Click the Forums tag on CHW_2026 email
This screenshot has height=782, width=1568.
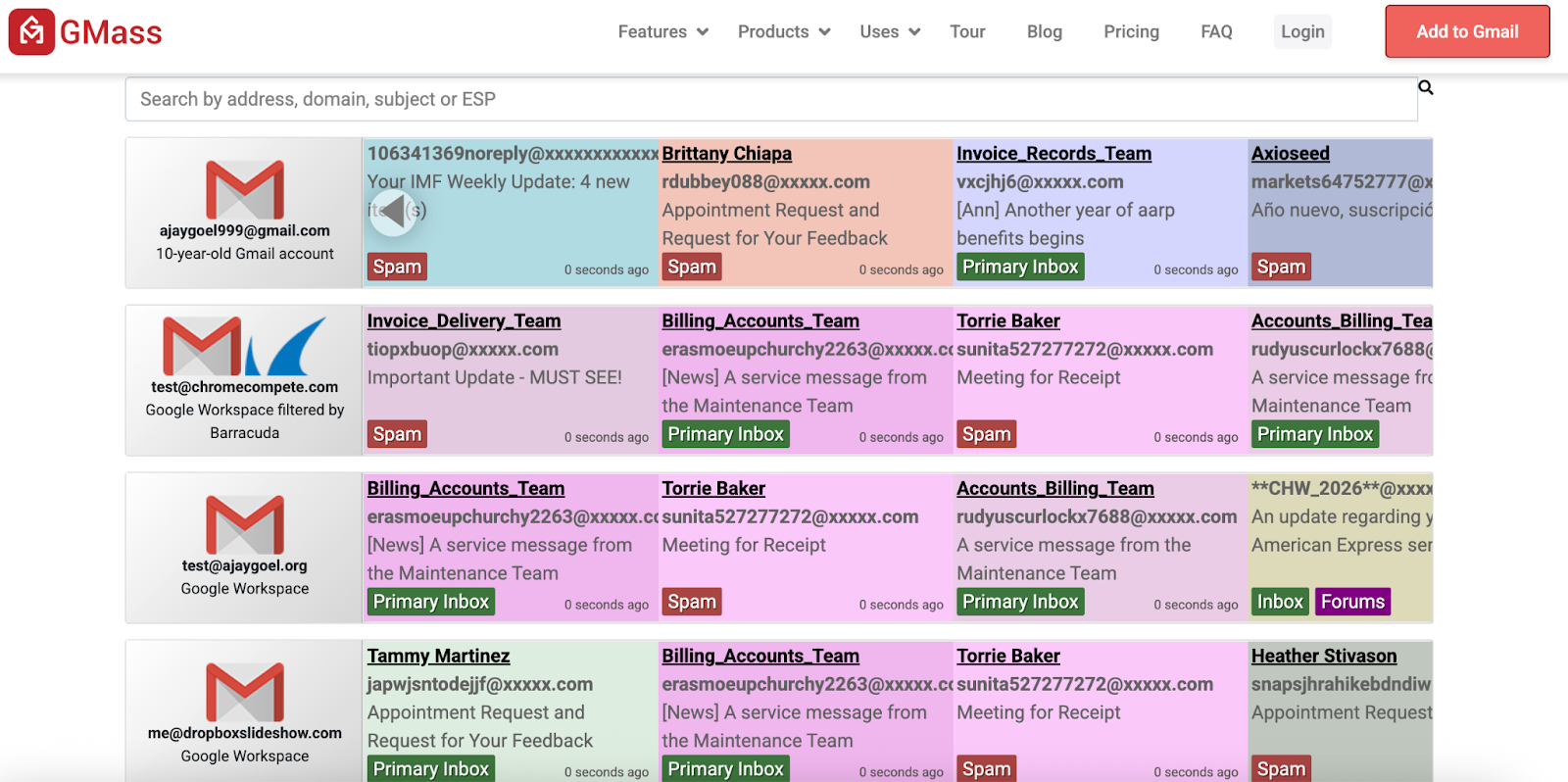tap(1352, 602)
